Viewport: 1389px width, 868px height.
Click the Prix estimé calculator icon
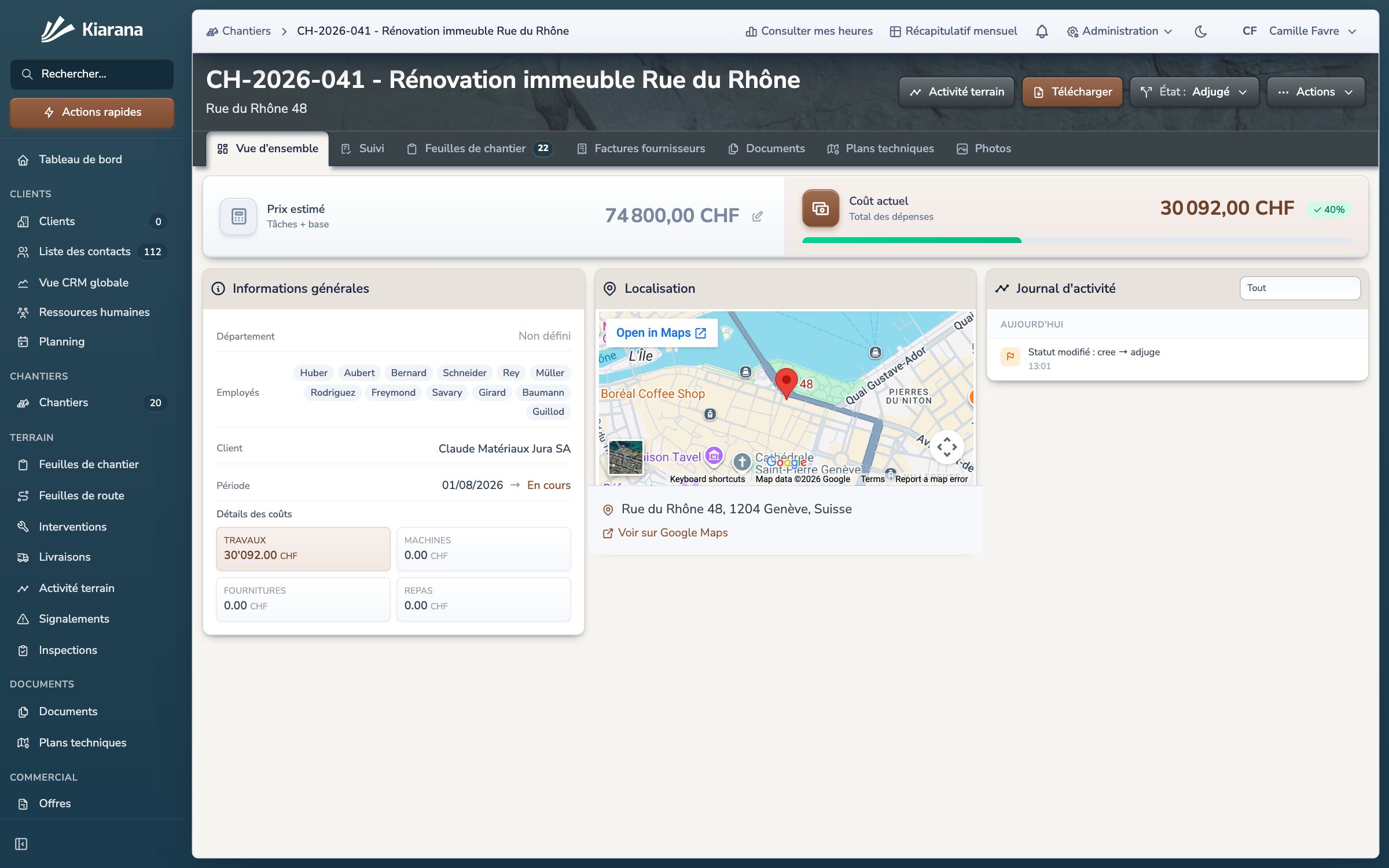[x=238, y=216]
